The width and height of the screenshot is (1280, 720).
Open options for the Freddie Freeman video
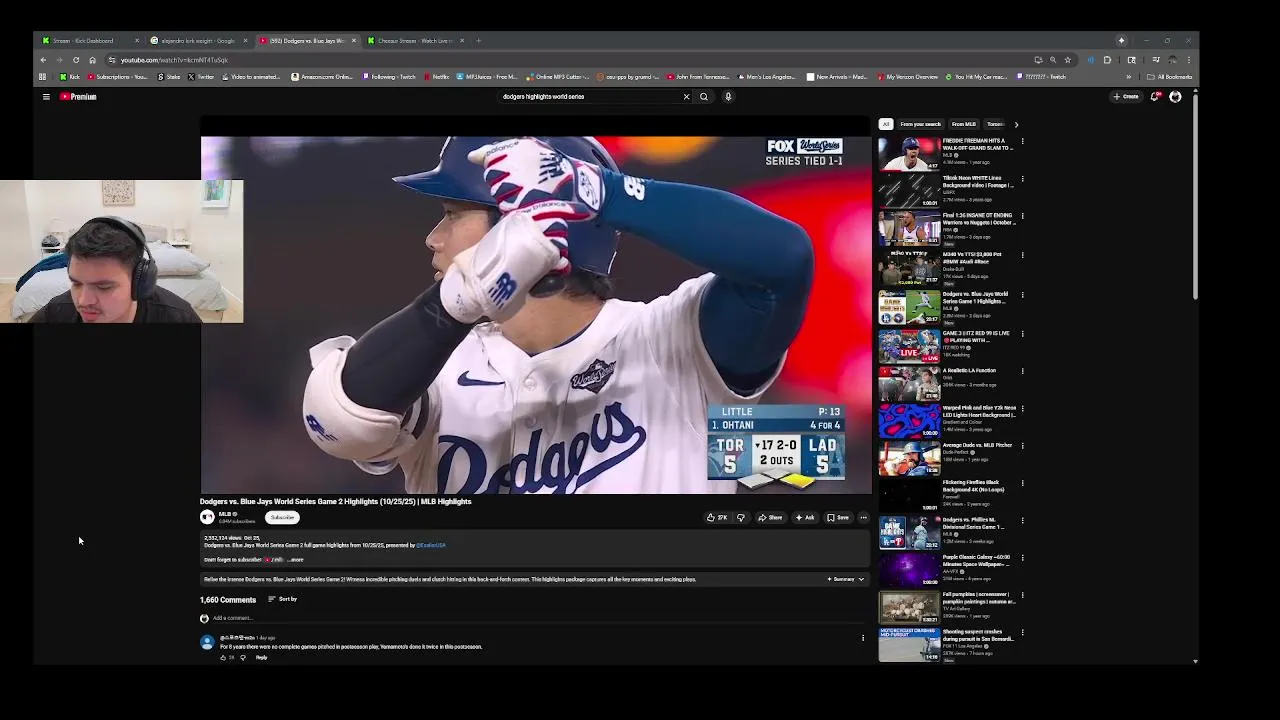tap(1022, 142)
